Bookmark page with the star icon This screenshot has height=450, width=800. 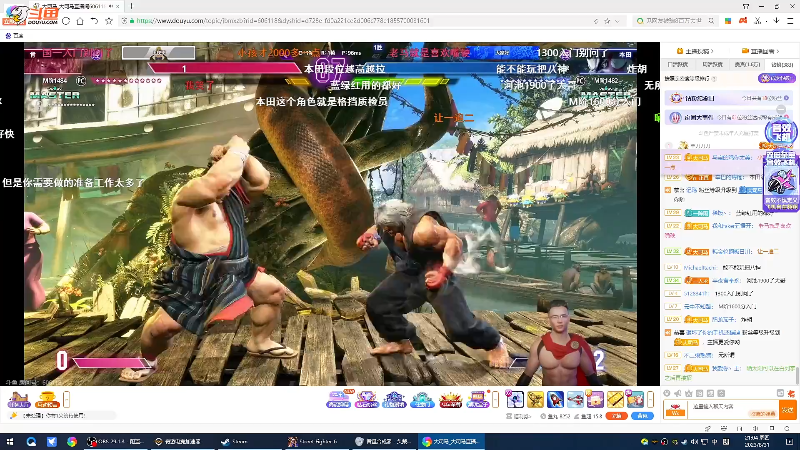click(109, 21)
